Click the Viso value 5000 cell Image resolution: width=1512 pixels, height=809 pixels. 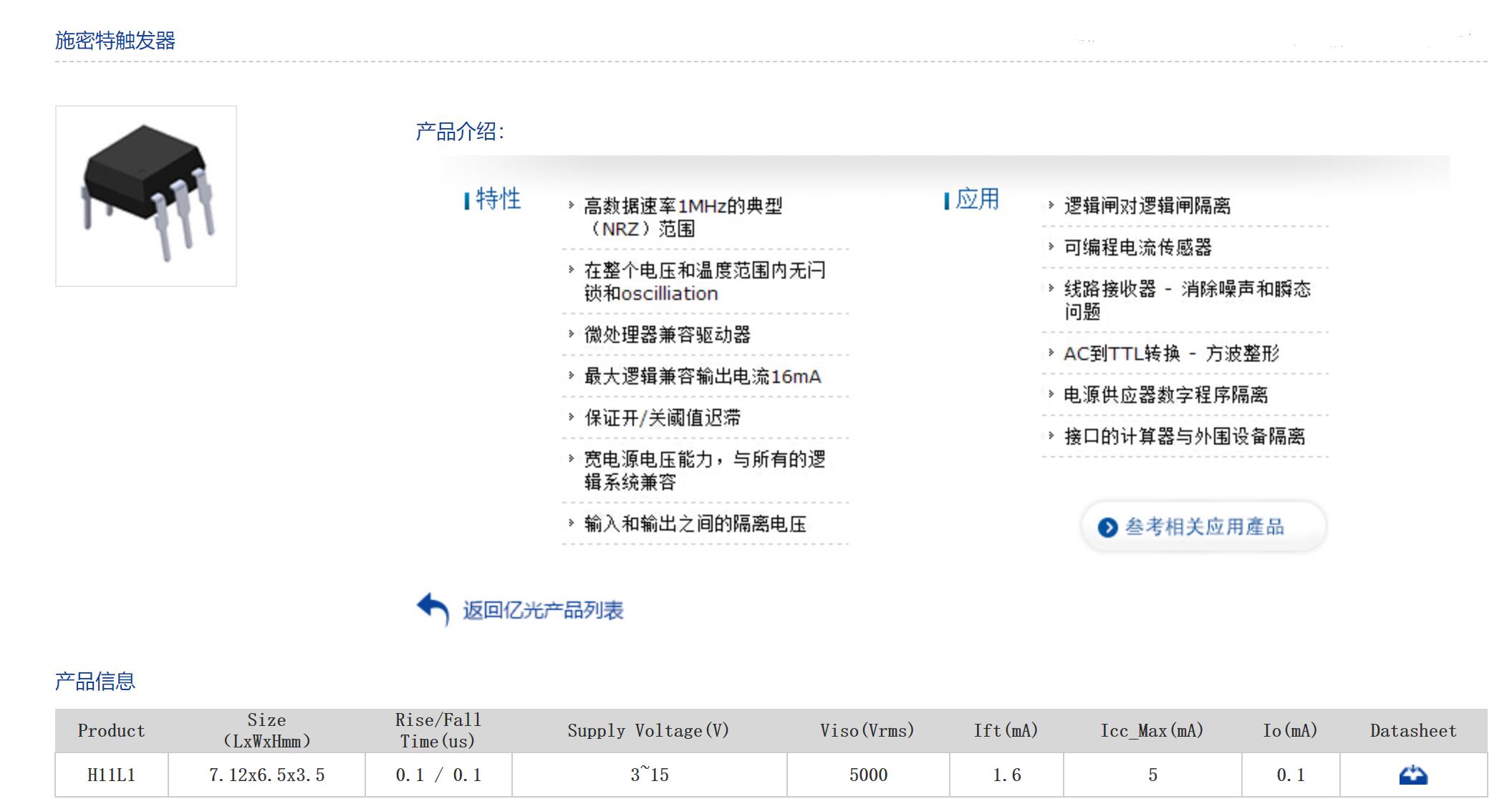click(868, 775)
